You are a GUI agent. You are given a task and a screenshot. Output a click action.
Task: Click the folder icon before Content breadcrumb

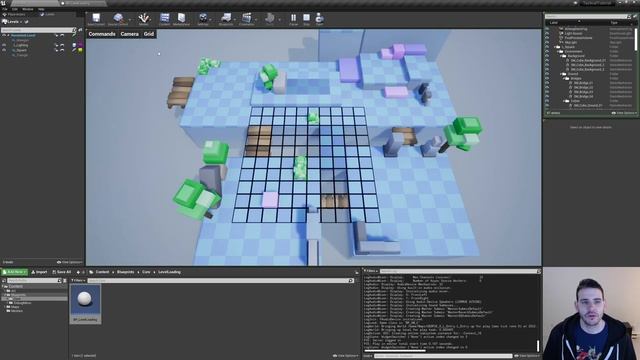coord(91,272)
